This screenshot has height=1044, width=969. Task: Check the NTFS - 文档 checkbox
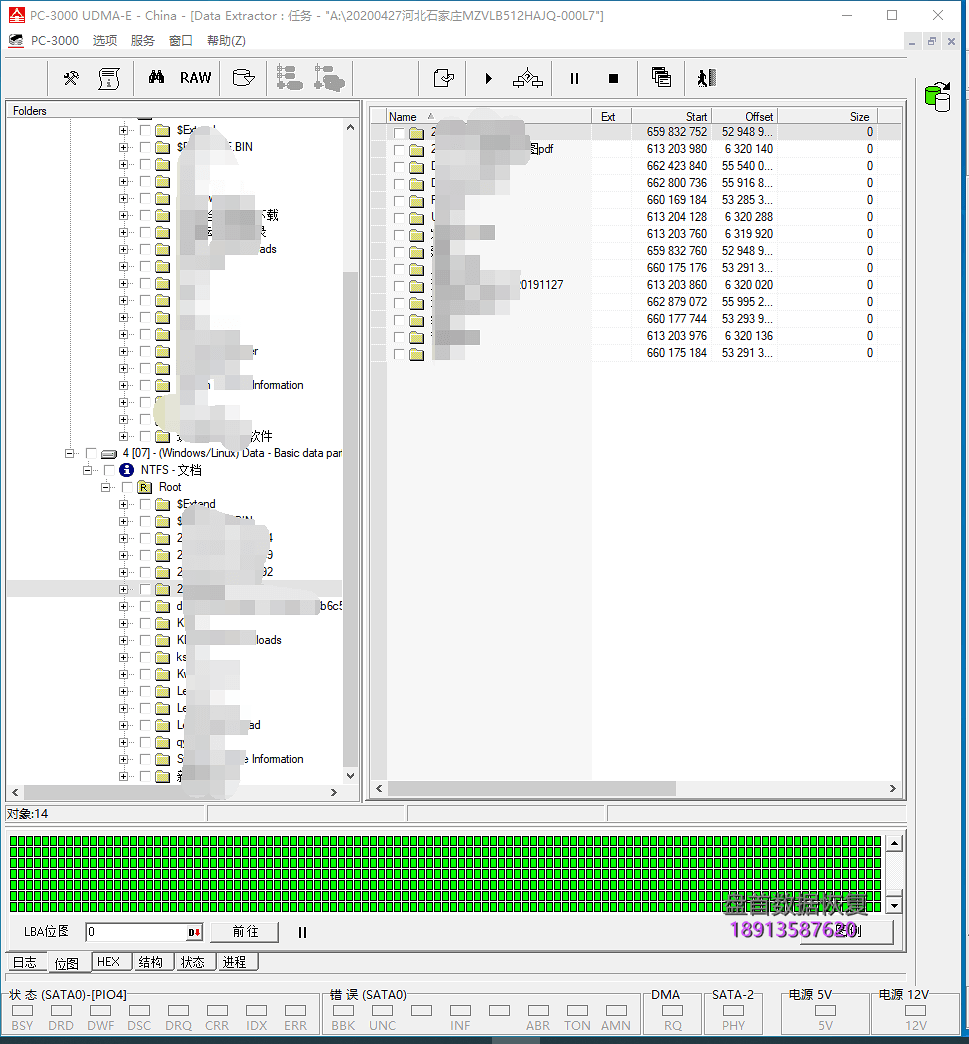pos(109,471)
